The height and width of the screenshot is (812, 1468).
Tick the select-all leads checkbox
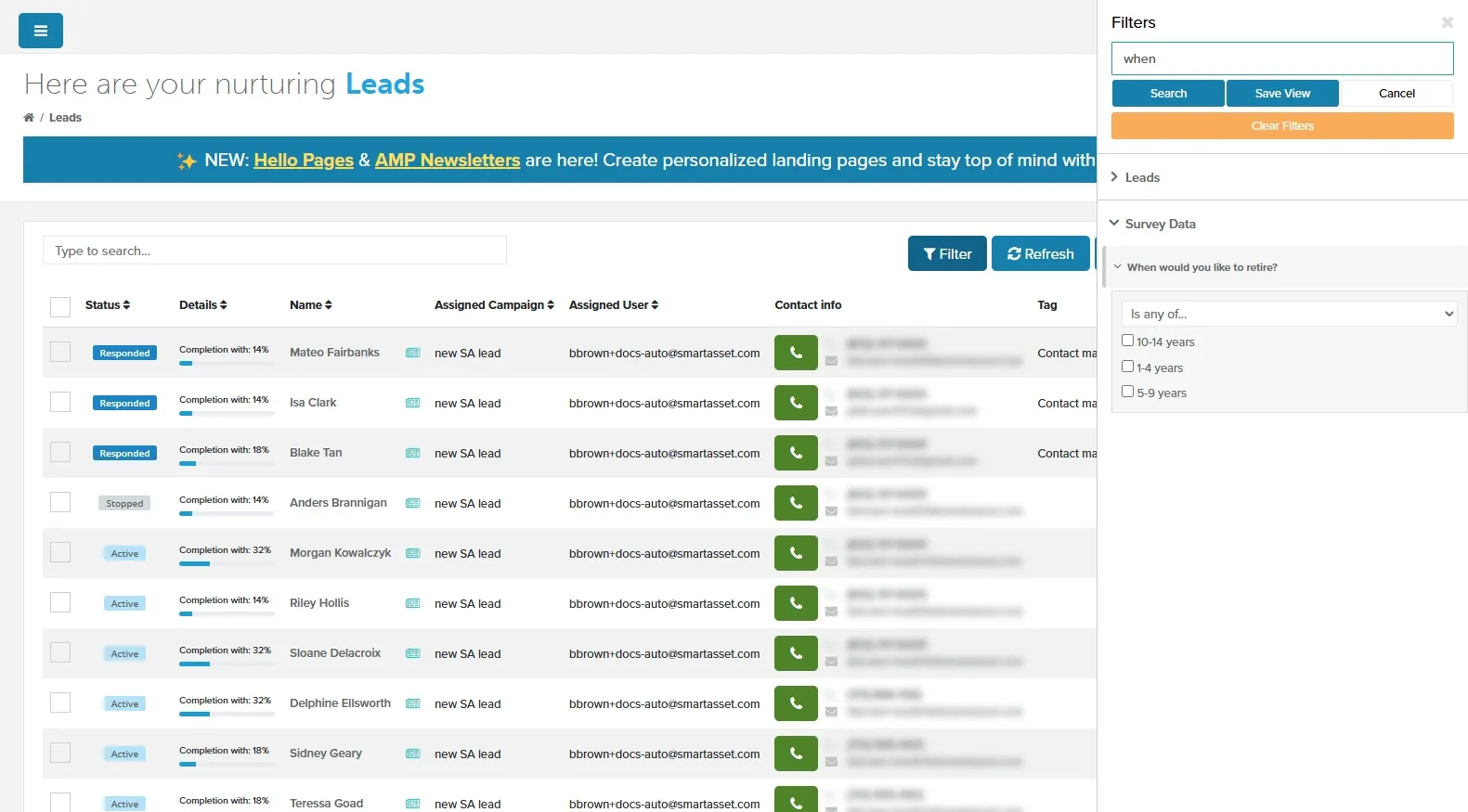(x=60, y=307)
